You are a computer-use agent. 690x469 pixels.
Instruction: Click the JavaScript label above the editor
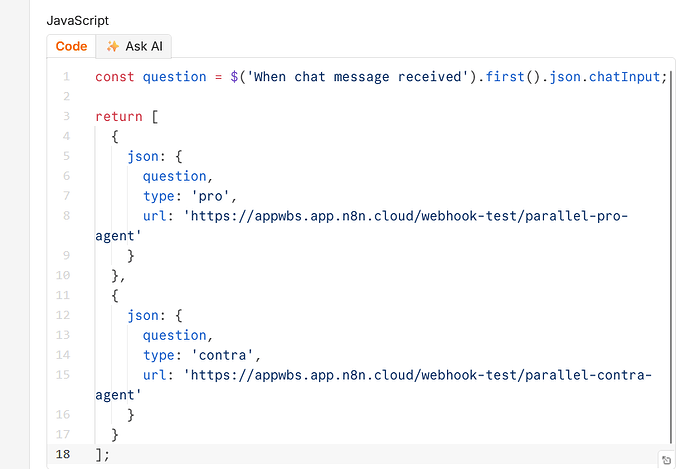pos(78,21)
